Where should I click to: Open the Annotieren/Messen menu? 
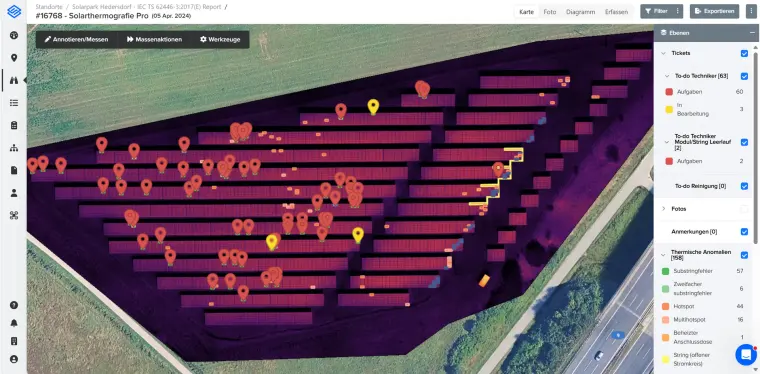tap(77, 40)
